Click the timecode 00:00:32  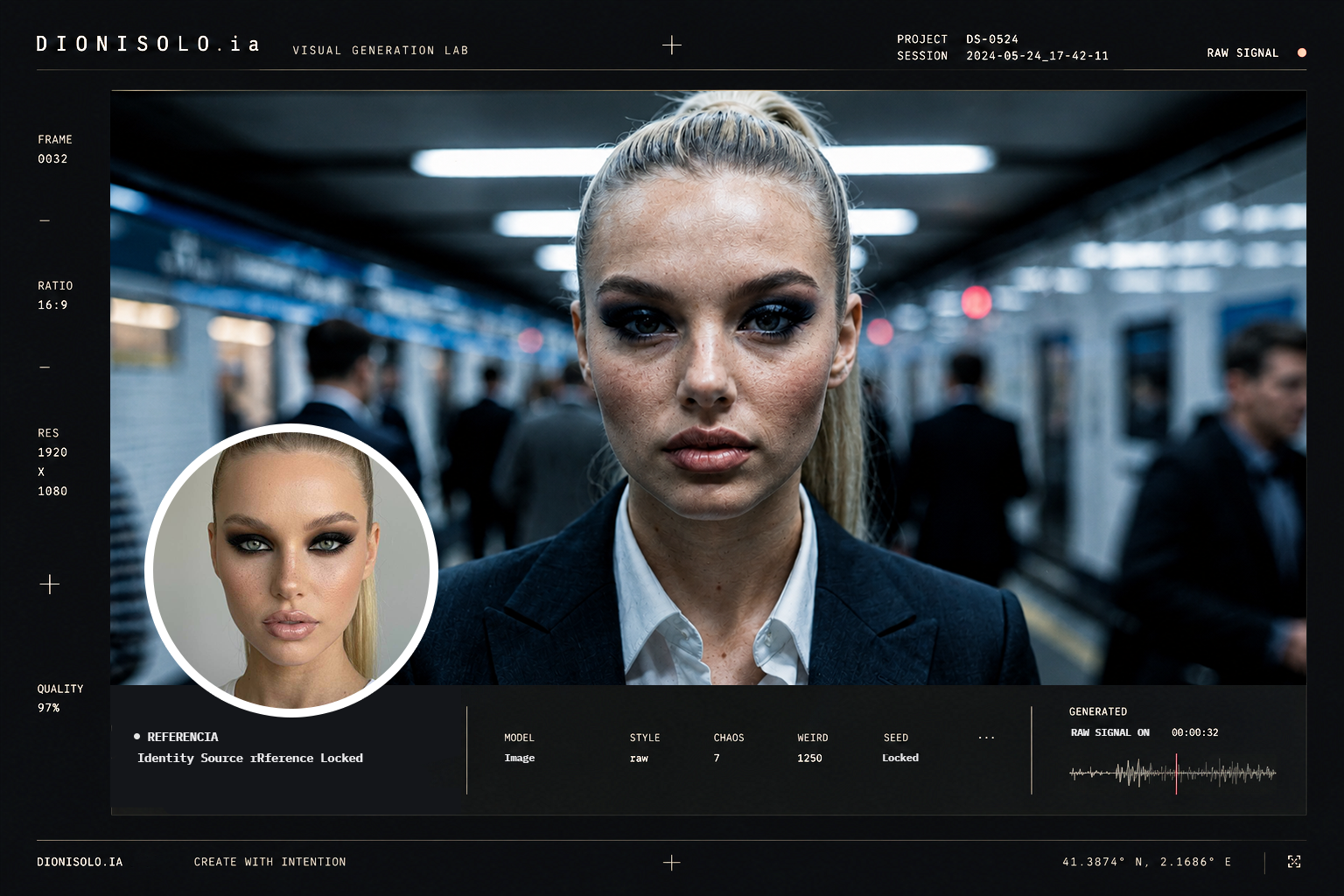pos(1195,732)
